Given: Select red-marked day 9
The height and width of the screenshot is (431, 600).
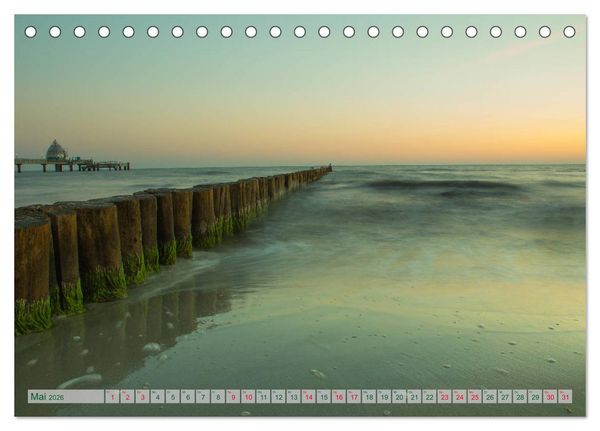Looking at the screenshot, I should point(233,397).
